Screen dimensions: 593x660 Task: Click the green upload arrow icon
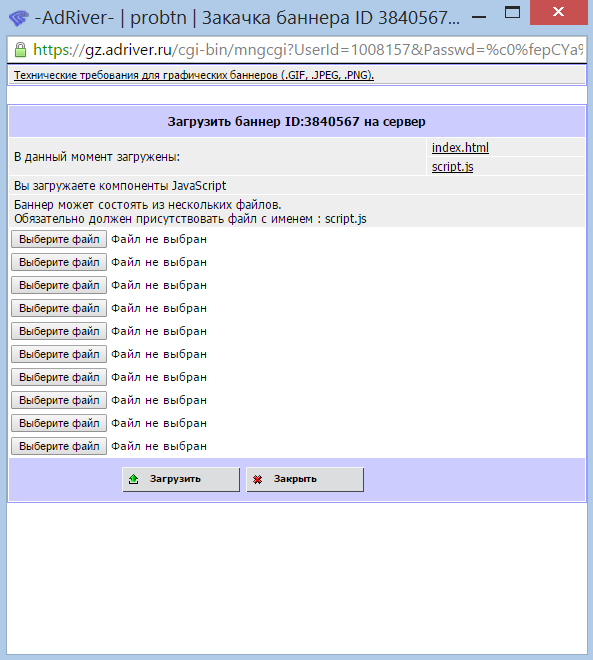133,479
